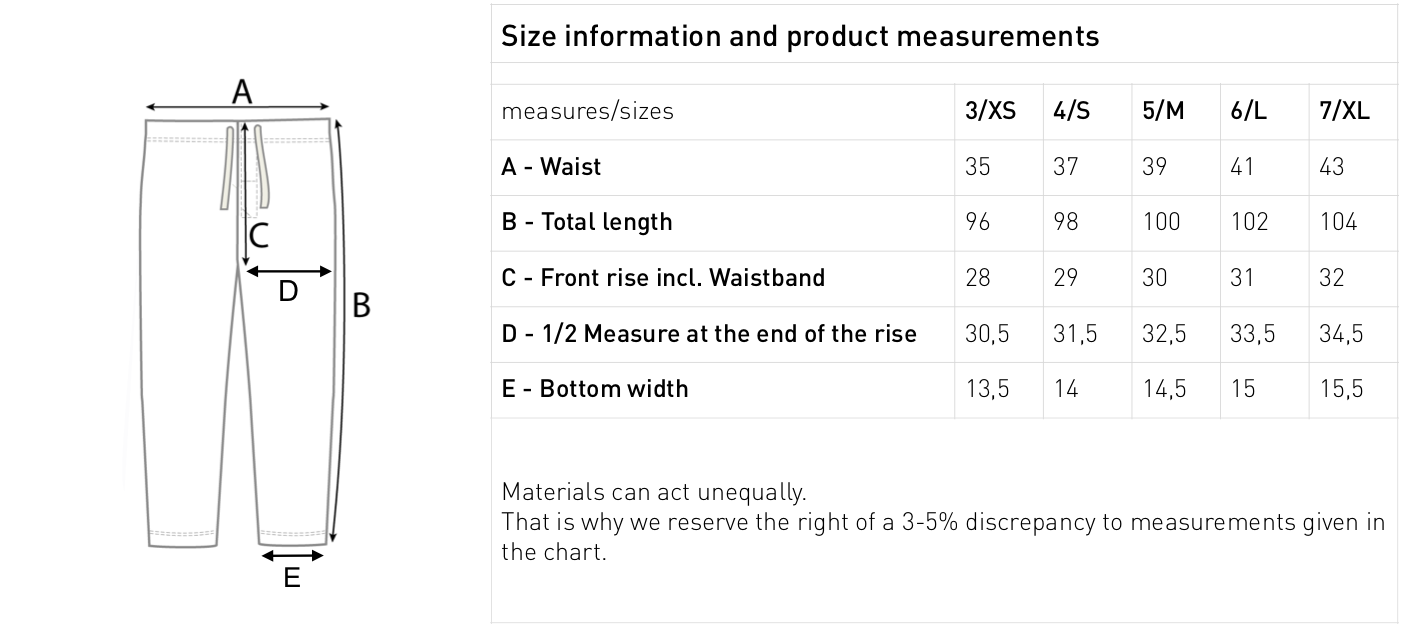Click the 'Size information and product measurements' heading
Screen dimensions: 1402x627
coord(799,37)
